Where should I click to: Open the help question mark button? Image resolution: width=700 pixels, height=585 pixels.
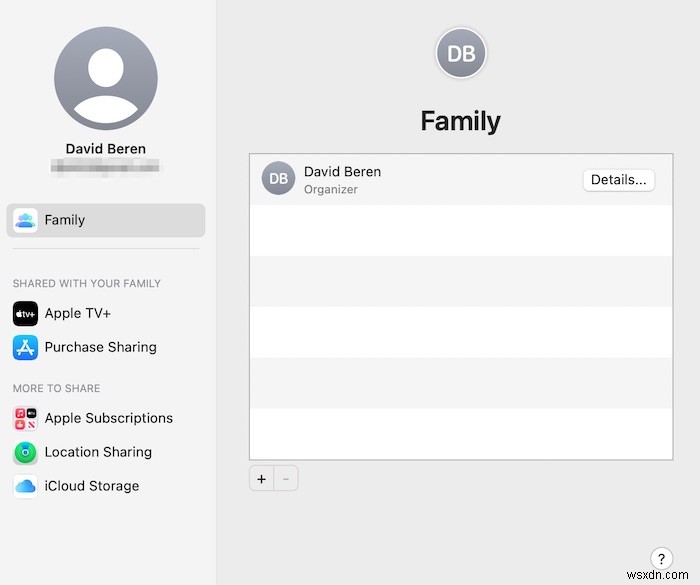pos(661,558)
